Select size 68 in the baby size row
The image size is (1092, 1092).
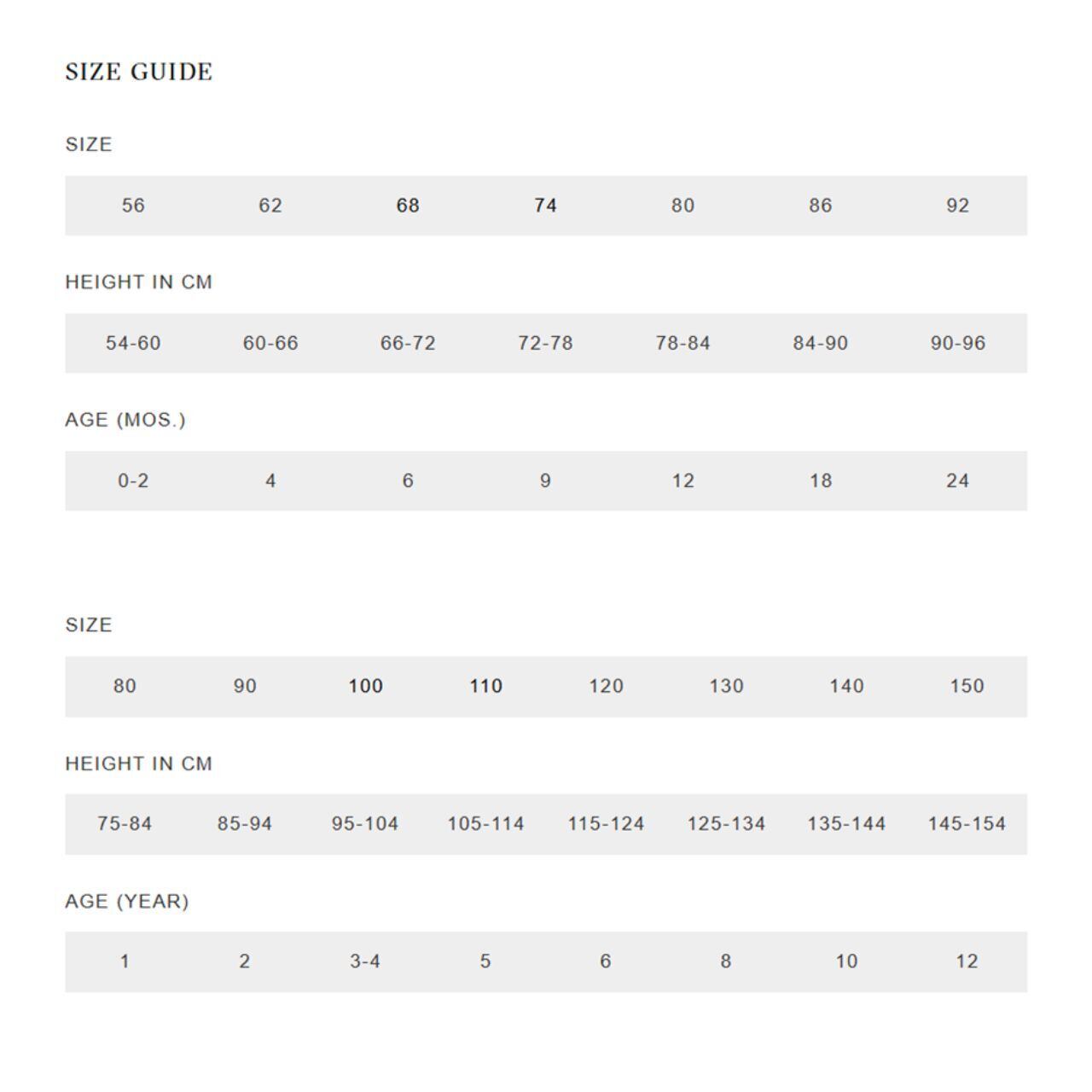coord(408,206)
